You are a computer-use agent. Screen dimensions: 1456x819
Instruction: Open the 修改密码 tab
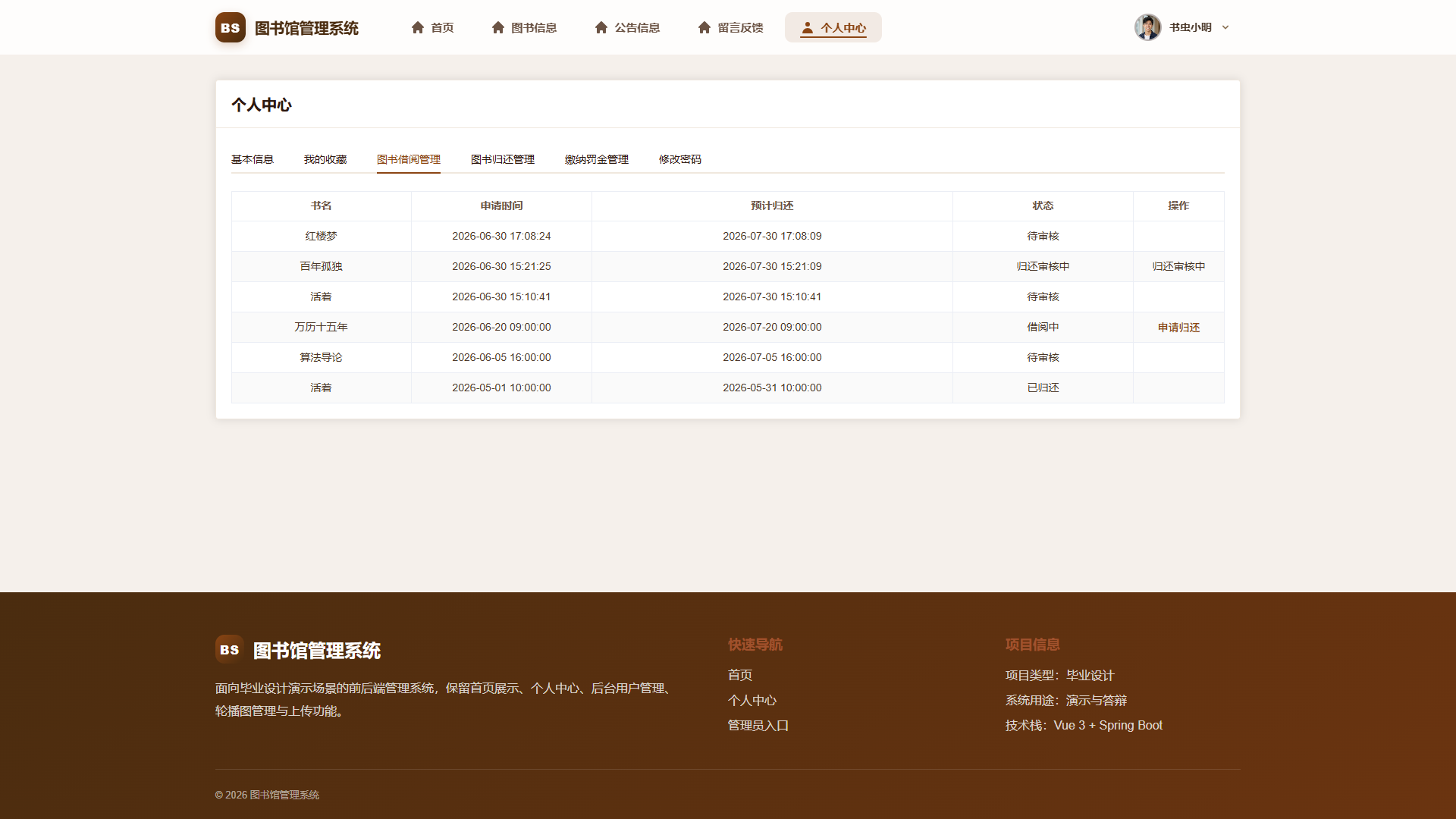(680, 159)
